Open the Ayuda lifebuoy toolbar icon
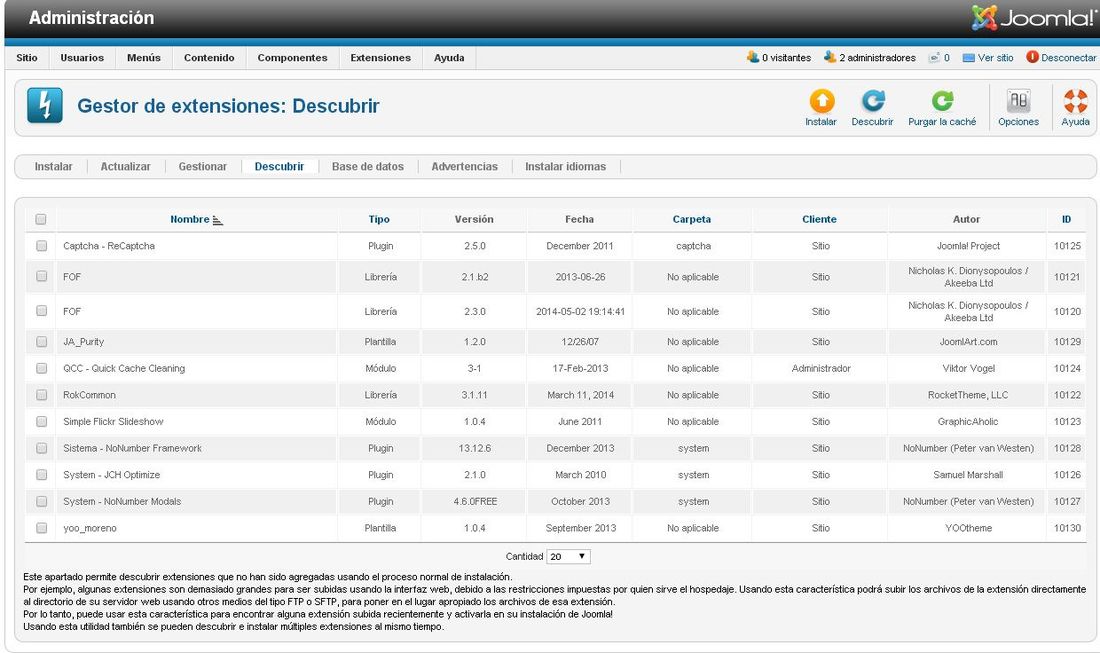The image size is (1100, 653). coord(1075,101)
